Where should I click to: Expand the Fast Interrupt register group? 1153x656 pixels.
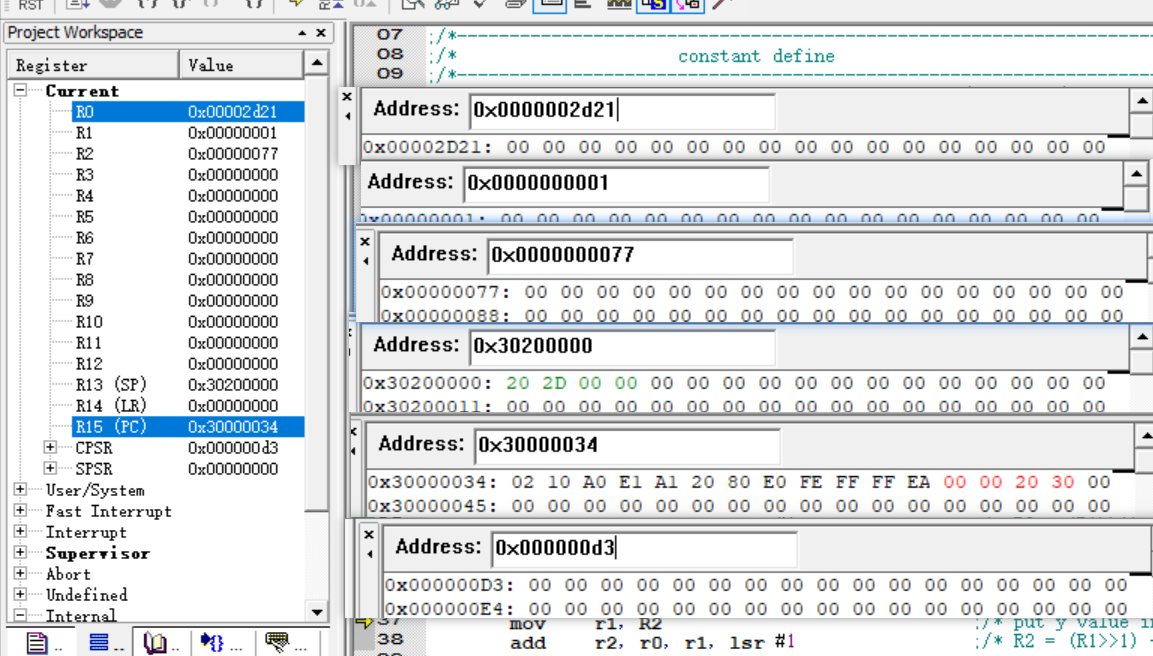pyautogui.click(x=21, y=510)
